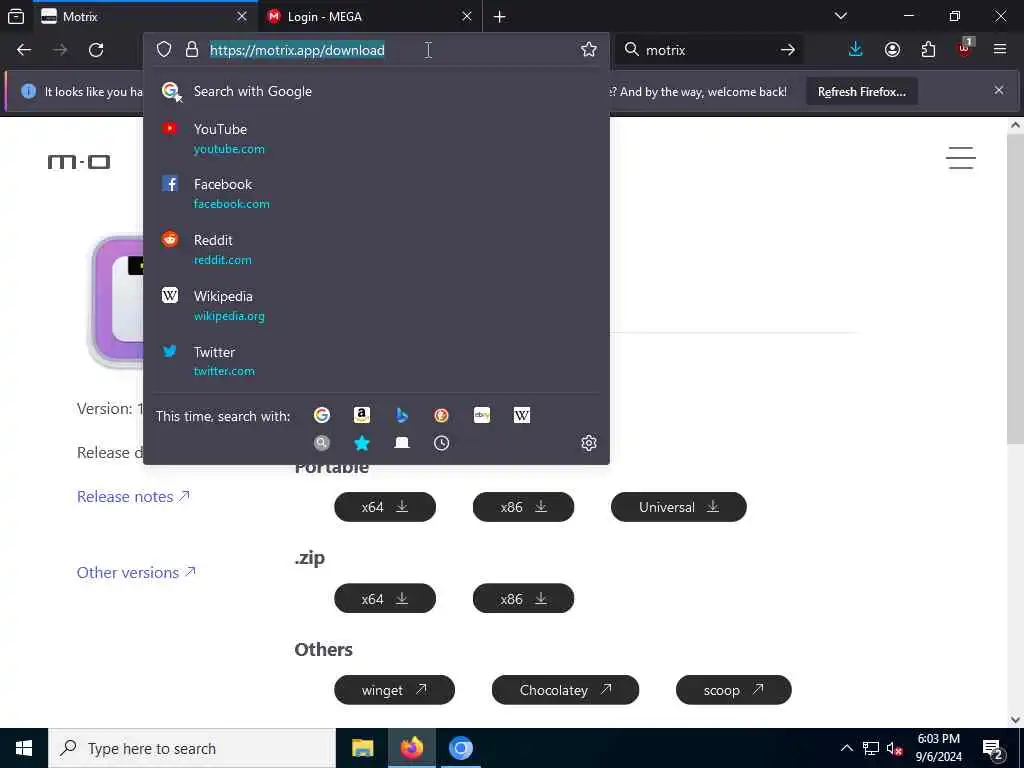Screen dimensions: 1024x768
Task: Select the Wikipedia suggestion
Action: tap(376, 306)
